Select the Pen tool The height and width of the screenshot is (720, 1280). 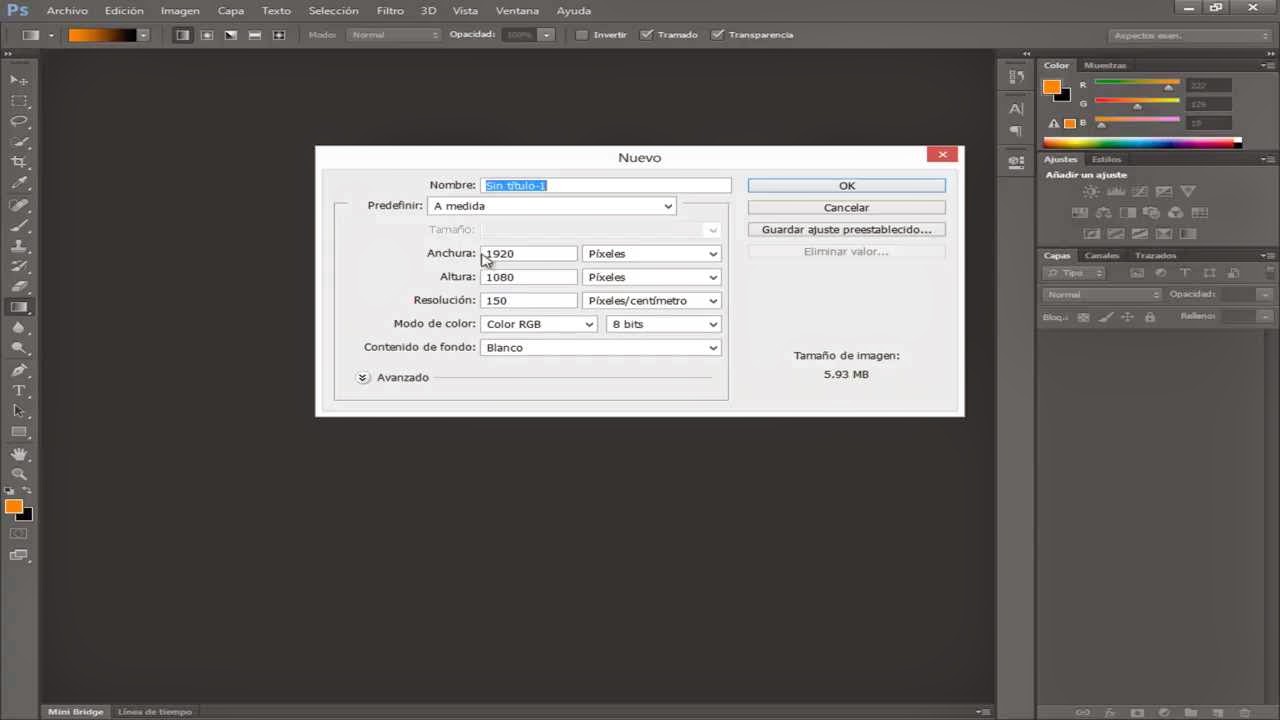[19, 370]
